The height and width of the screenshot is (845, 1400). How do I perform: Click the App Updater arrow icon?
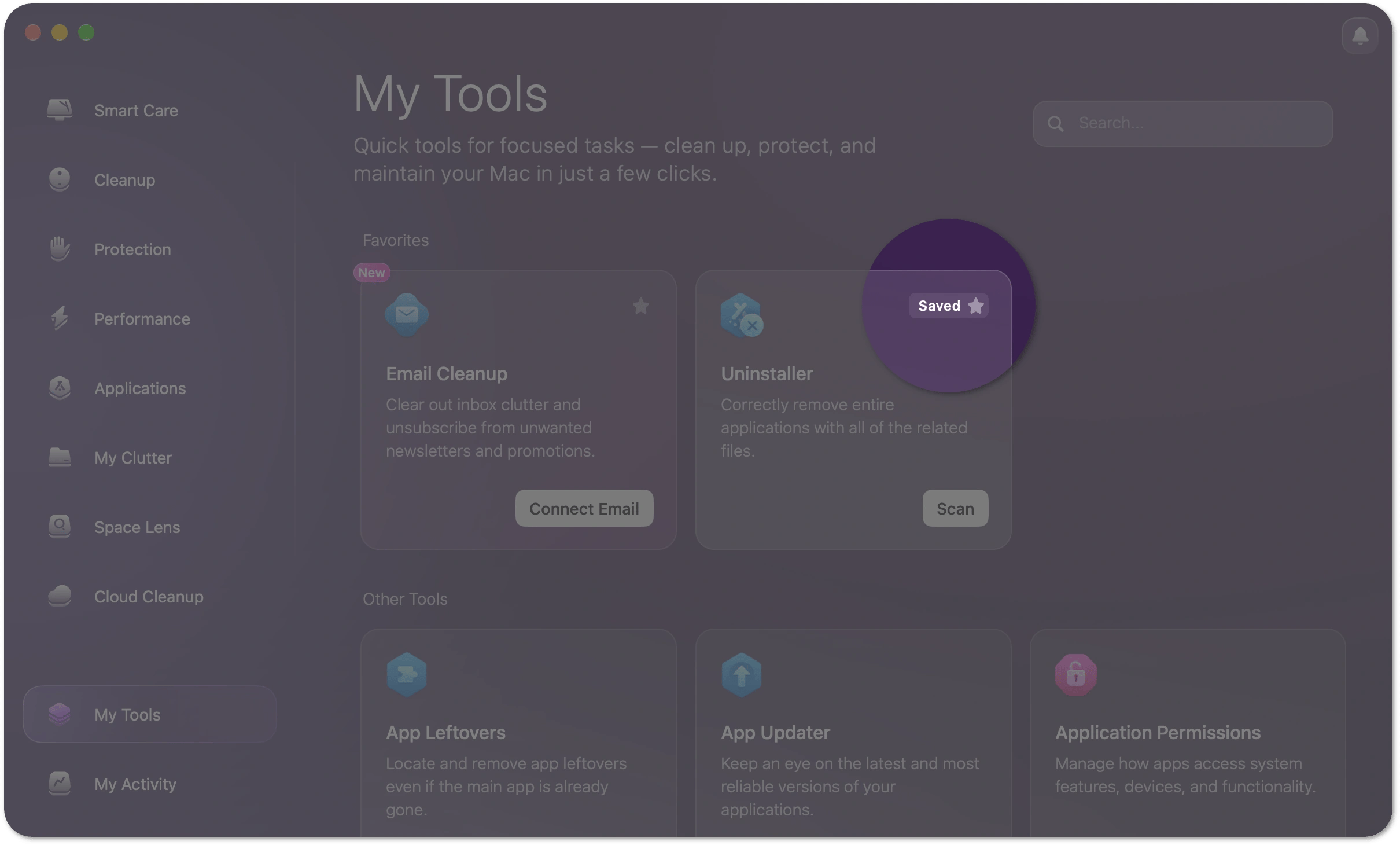(x=742, y=675)
